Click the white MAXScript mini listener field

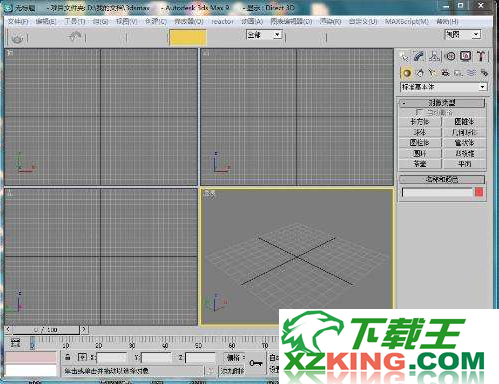coord(31,370)
